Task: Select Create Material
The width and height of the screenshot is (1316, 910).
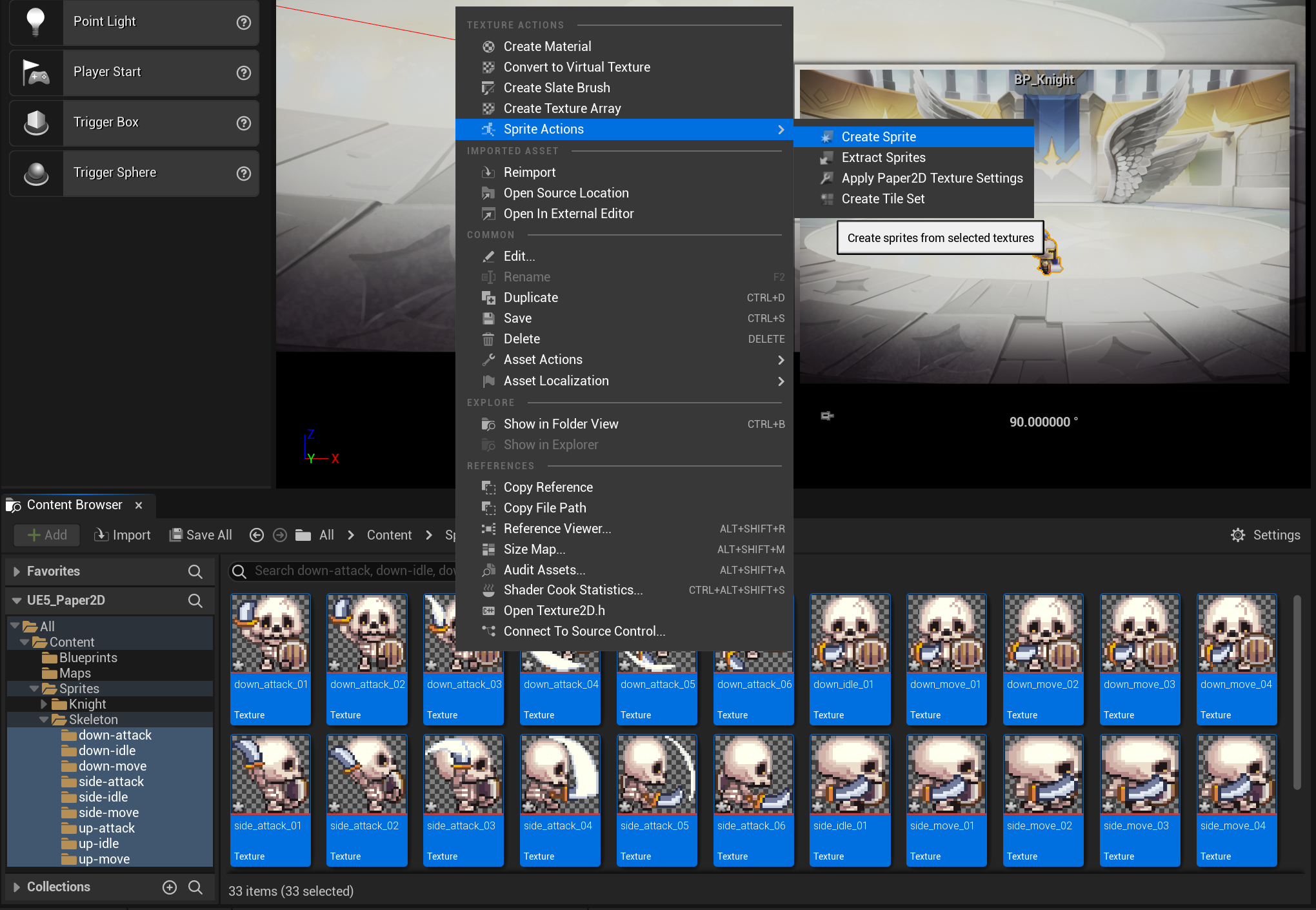Action: pyautogui.click(x=624, y=46)
